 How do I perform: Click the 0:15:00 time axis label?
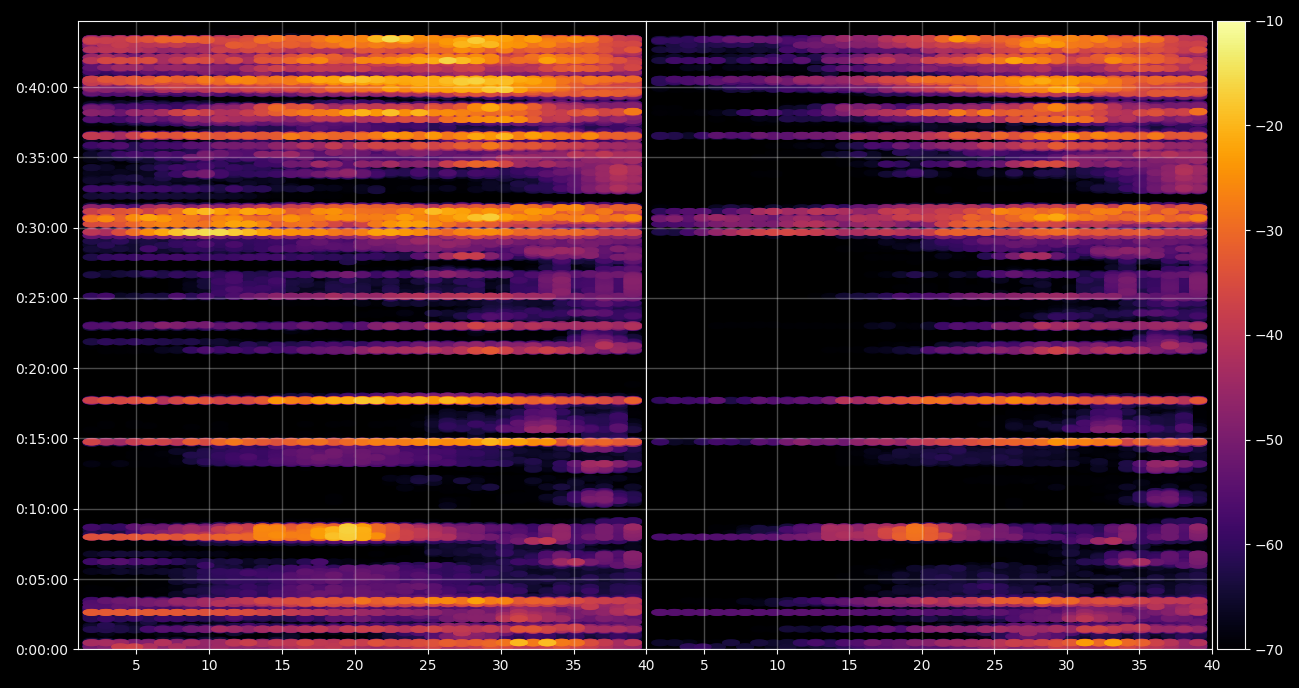coord(41,439)
